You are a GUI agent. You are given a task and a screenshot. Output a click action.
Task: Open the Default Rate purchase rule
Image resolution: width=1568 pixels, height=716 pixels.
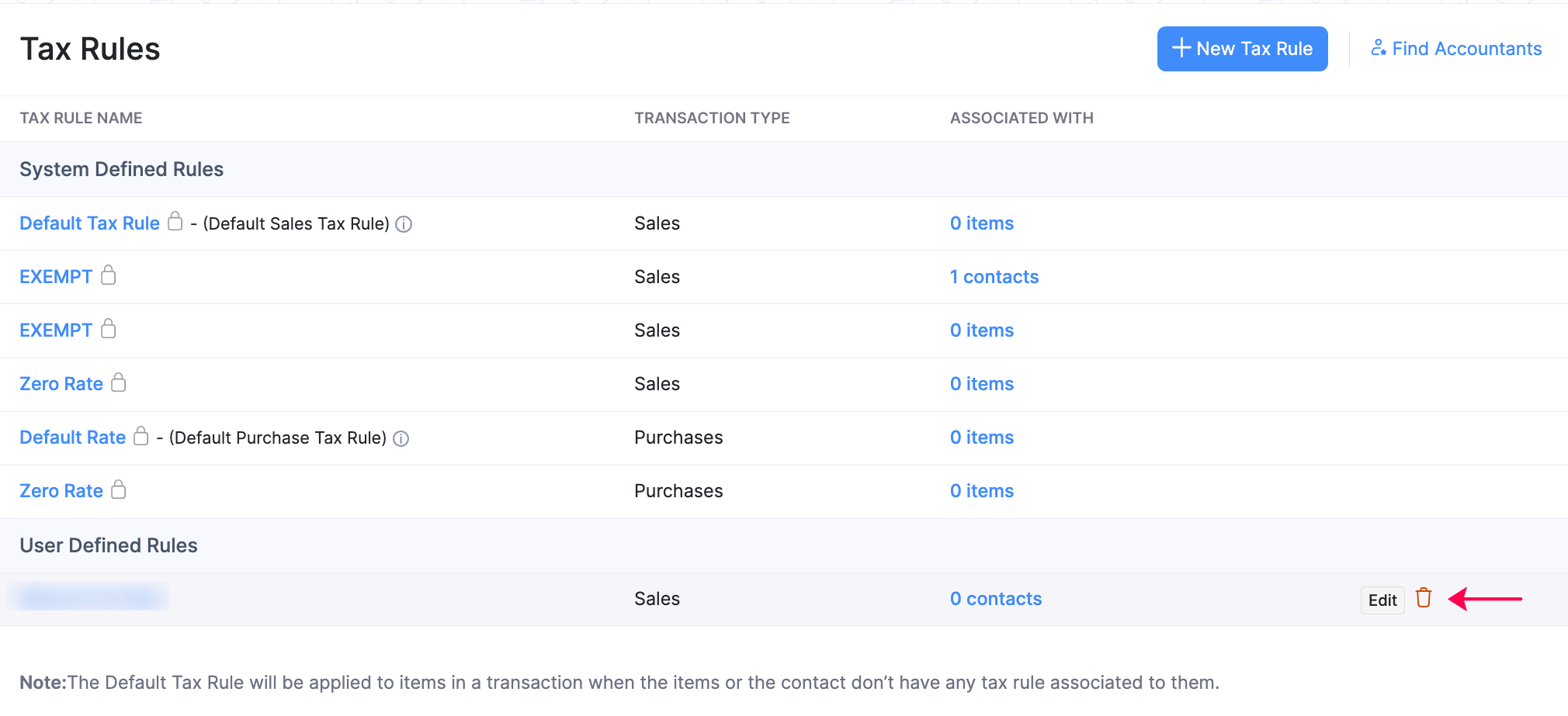(72, 438)
